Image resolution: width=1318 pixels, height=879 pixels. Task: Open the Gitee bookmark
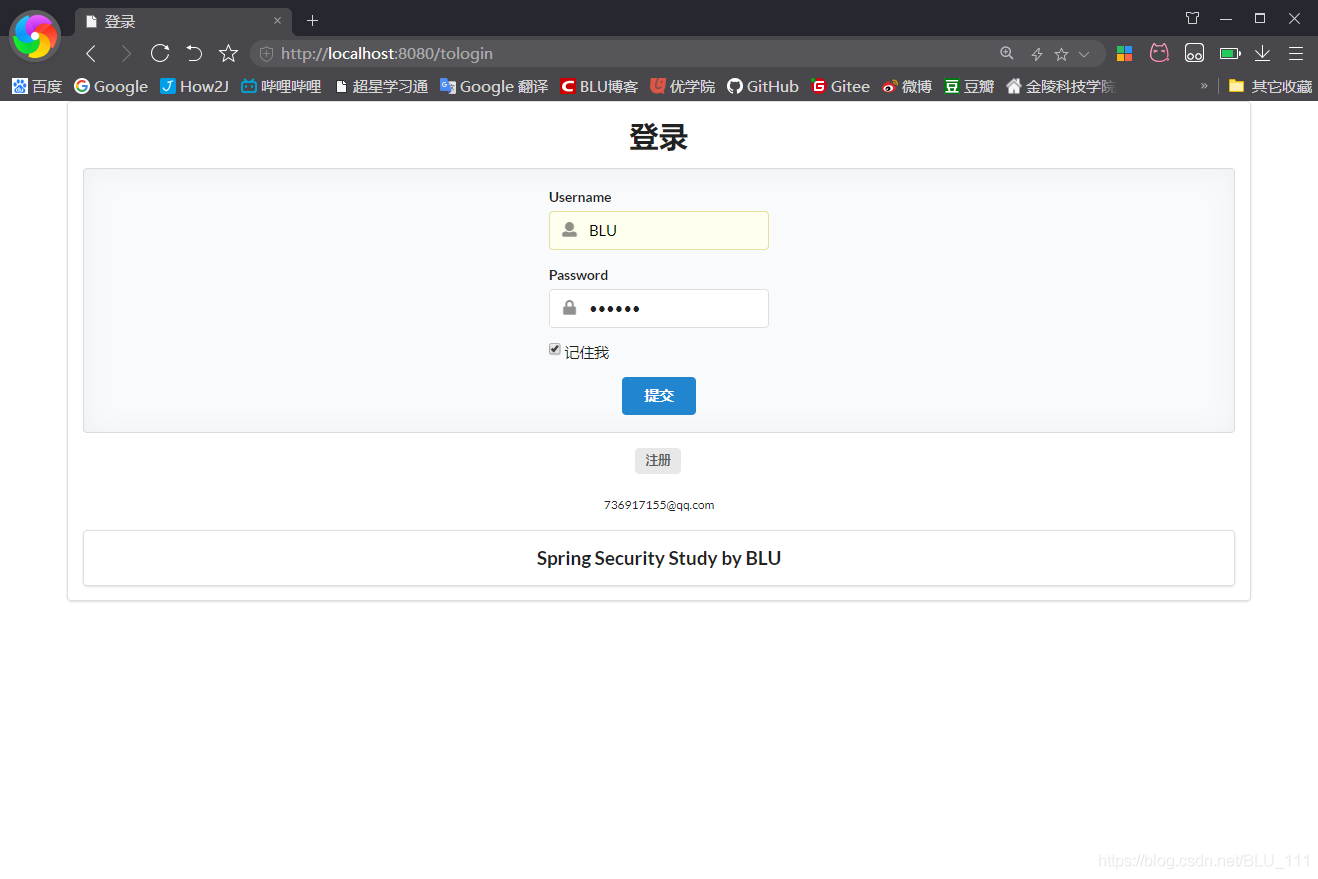pos(840,86)
